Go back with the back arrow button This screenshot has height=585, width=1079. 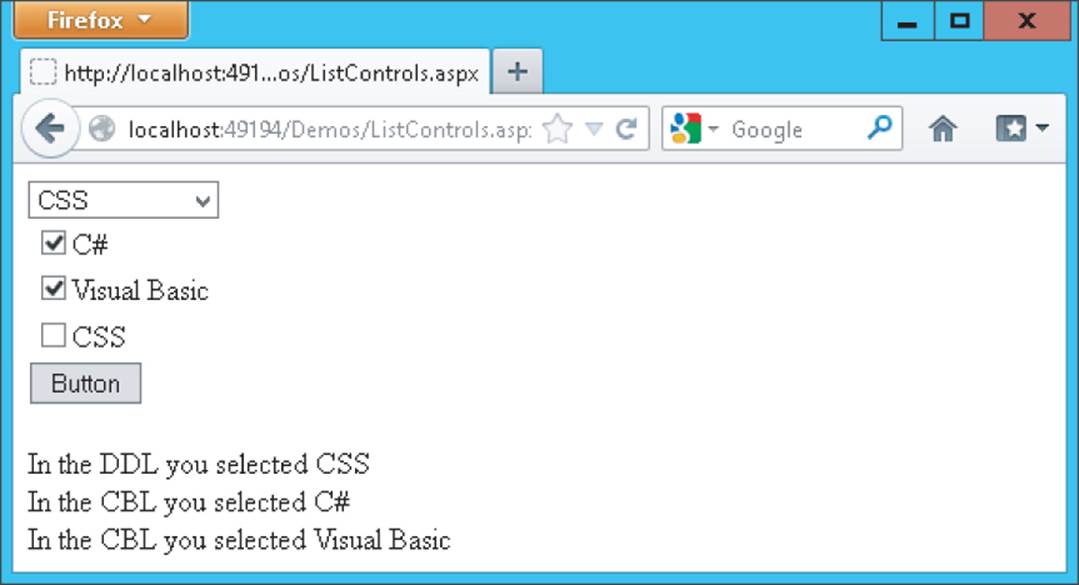(x=50, y=129)
